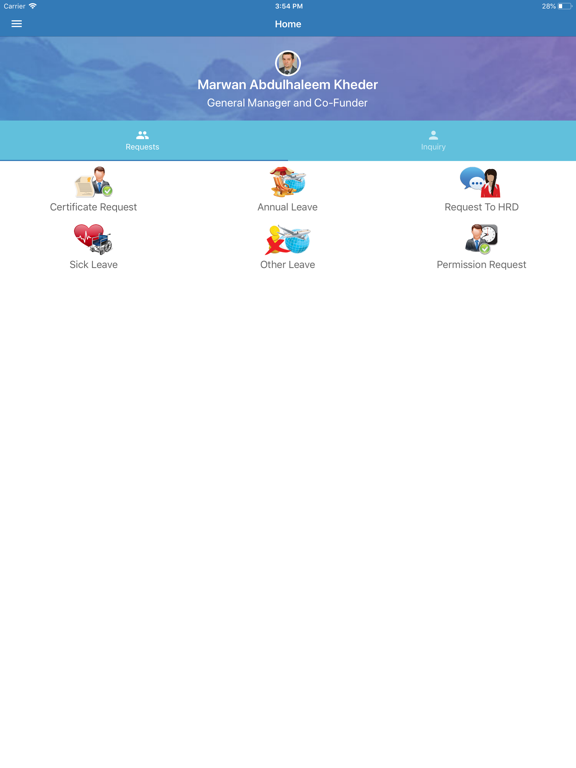
Task: Tap the Requests people icon
Action: click(143, 135)
